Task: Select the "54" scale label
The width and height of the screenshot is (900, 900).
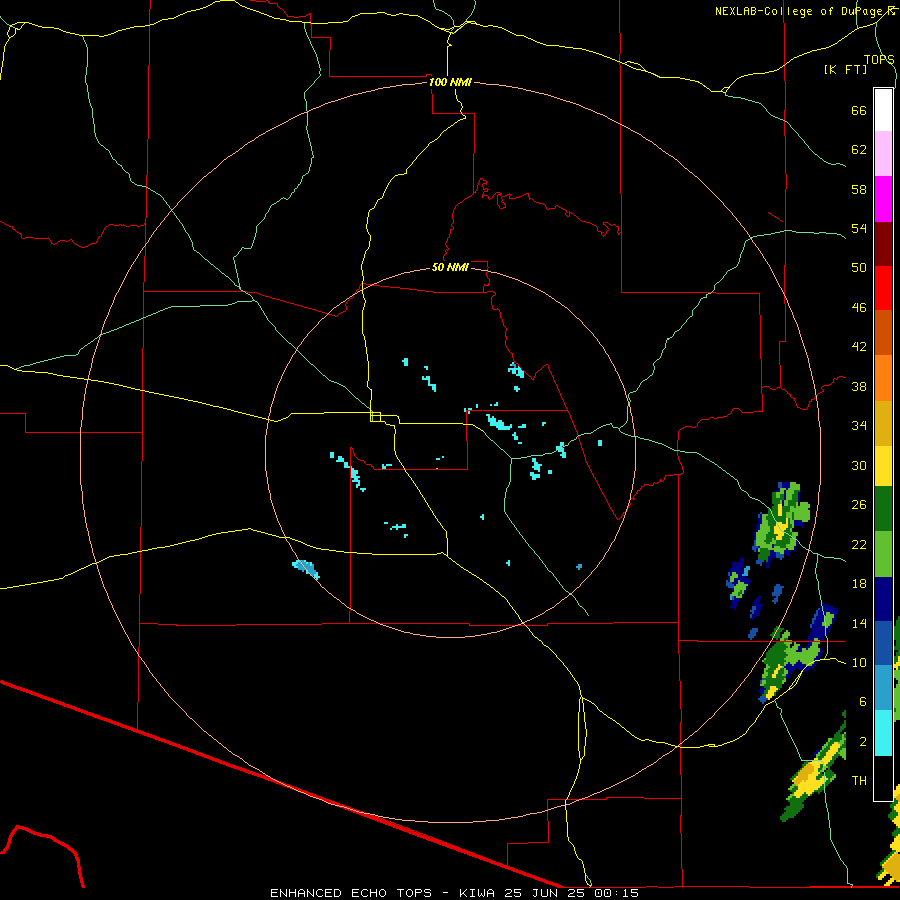Action: pos(859,228)
